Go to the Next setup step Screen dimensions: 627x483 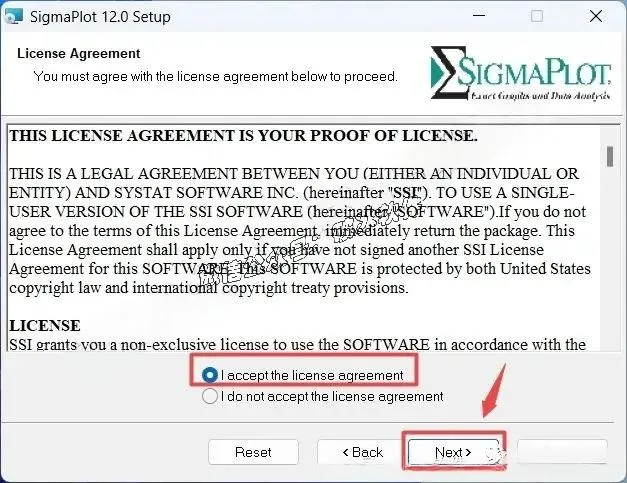click(x=453, y=452)
